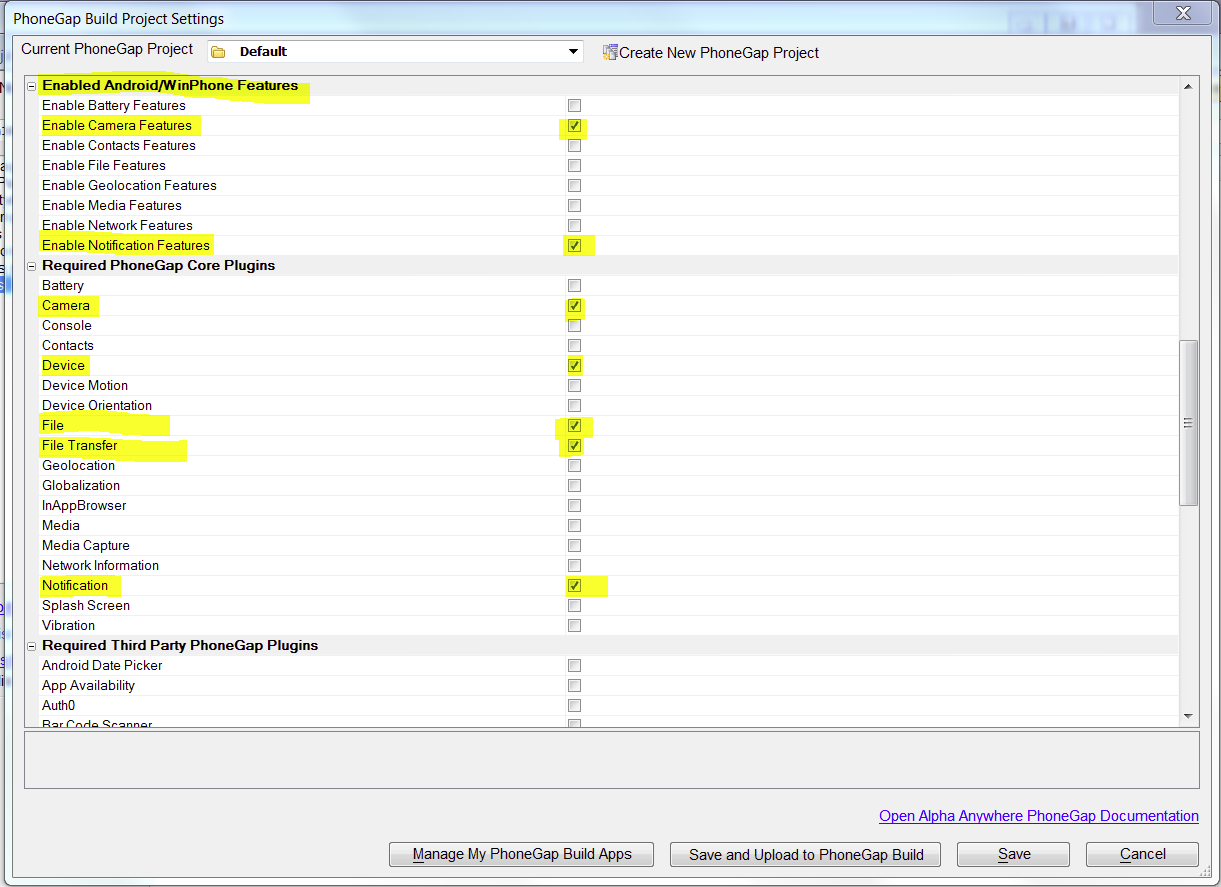Click the folder icon in project dropdown
1221x887 pixels.
click(x=218, y=52)
